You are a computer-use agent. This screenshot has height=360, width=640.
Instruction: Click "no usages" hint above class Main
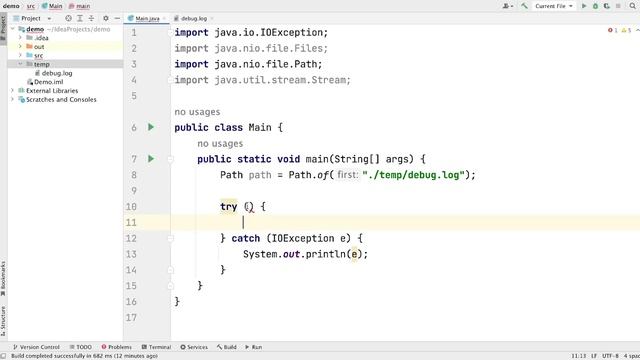[197, 112]
